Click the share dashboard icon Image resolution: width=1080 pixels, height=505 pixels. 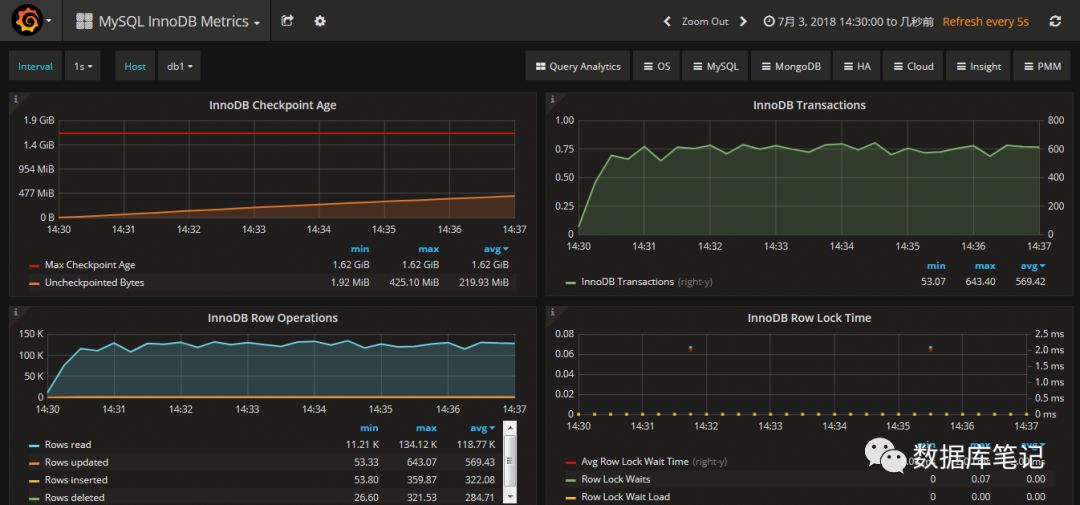pos(288,21)
